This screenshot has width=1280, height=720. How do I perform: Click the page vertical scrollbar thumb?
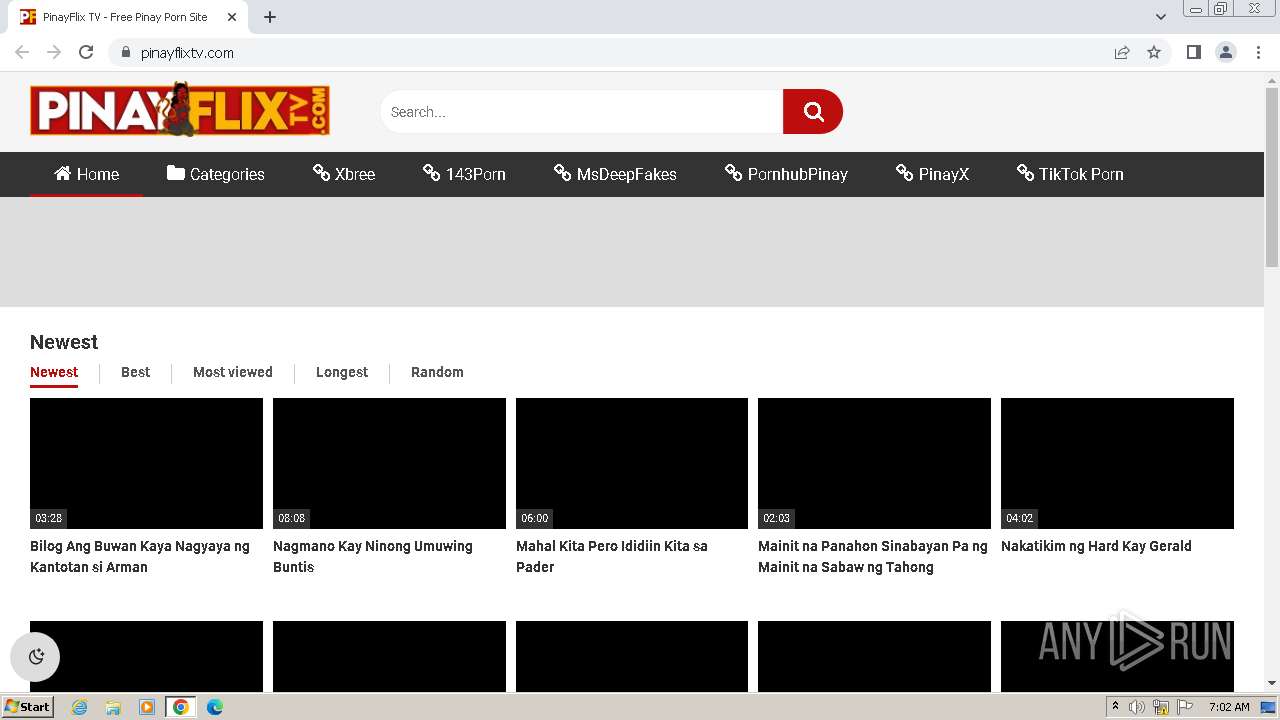pyautogui.click(x=1272, y=177)
